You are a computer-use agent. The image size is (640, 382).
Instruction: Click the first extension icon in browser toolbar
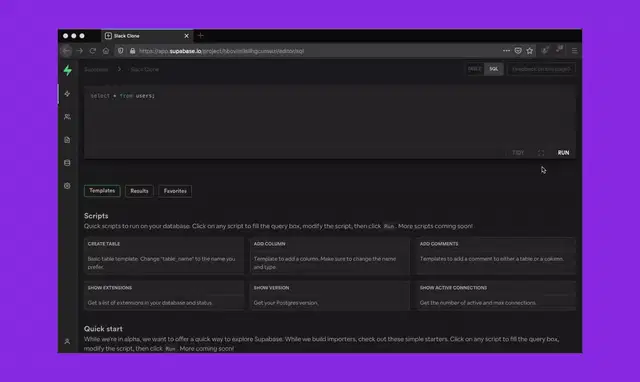544,50
